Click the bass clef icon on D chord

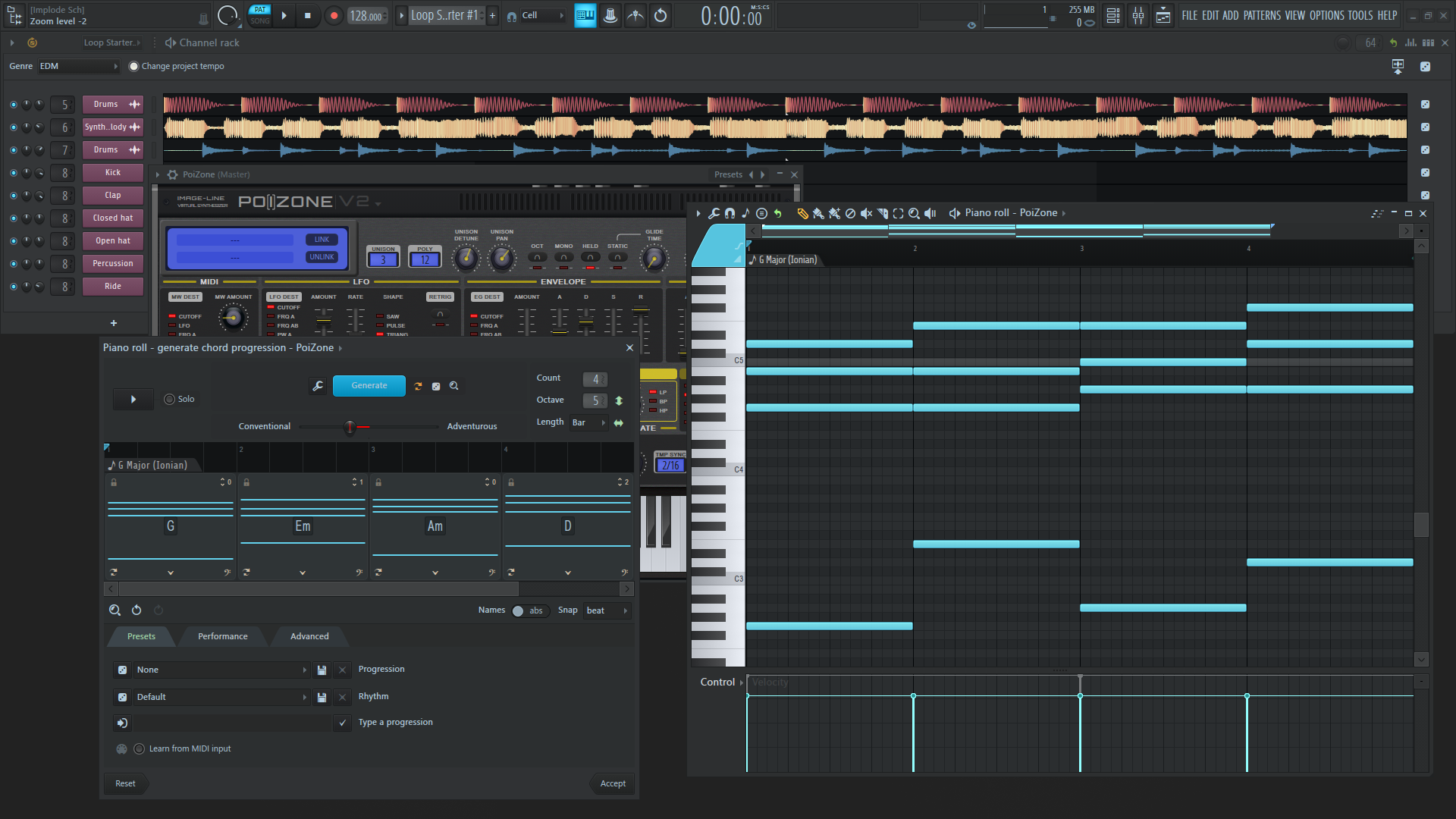click(625, 573)
